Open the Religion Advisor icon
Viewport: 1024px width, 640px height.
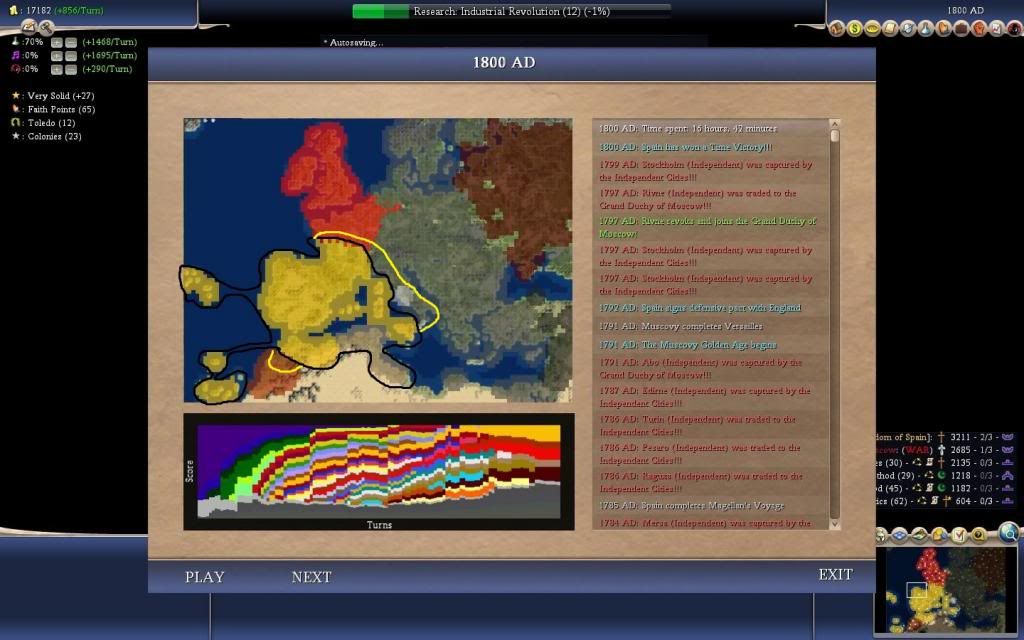tap(942, 28)
